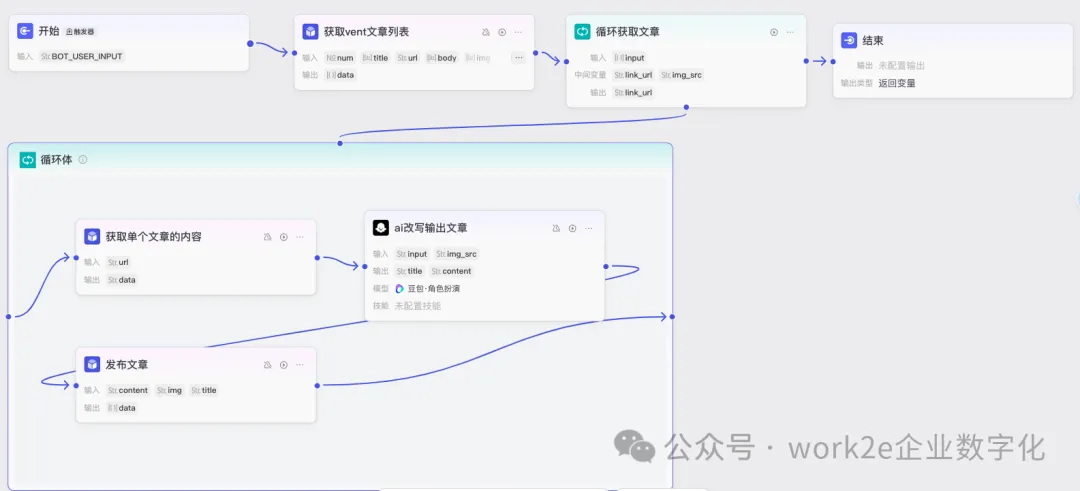Screen dimensions: 1080x491
Task: Click the 开始 node start icon
Action: click(25, 31)
